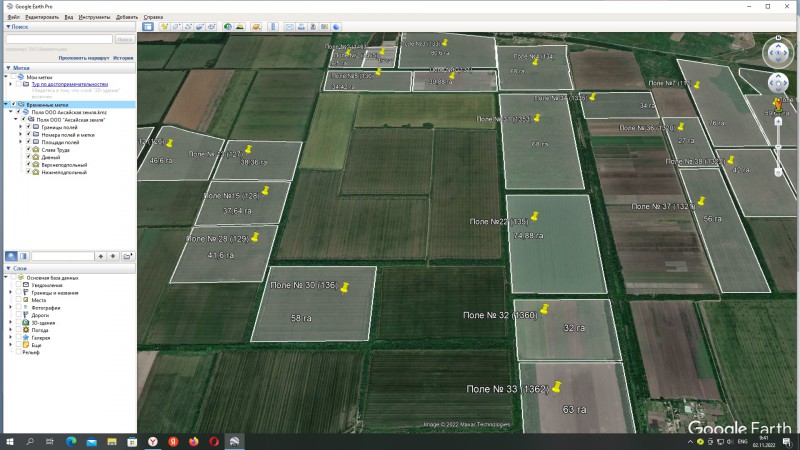Open the ruler measurement tool
800x450 pixels.
tap(273, 27)
